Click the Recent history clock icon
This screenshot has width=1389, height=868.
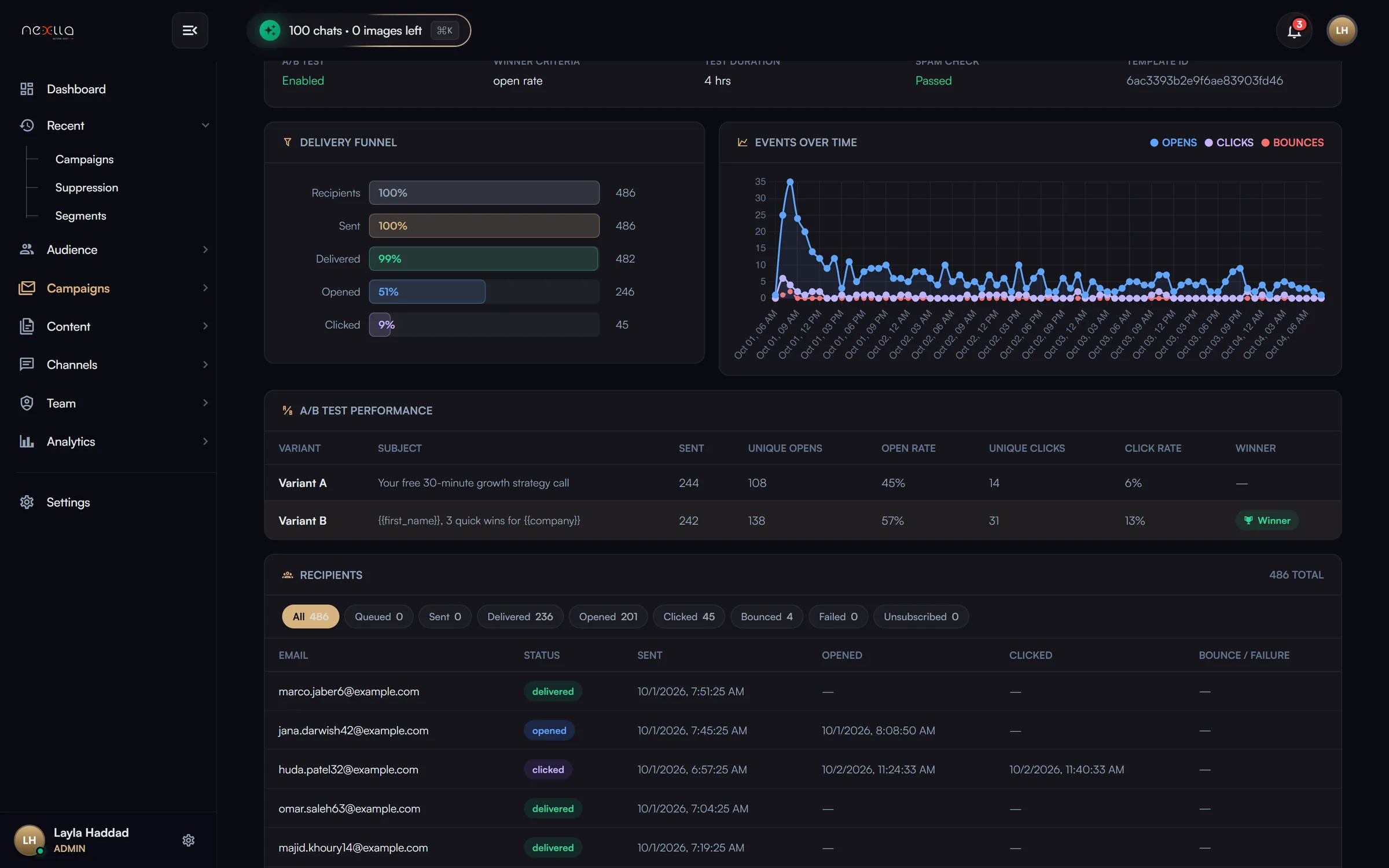[27, 125]
